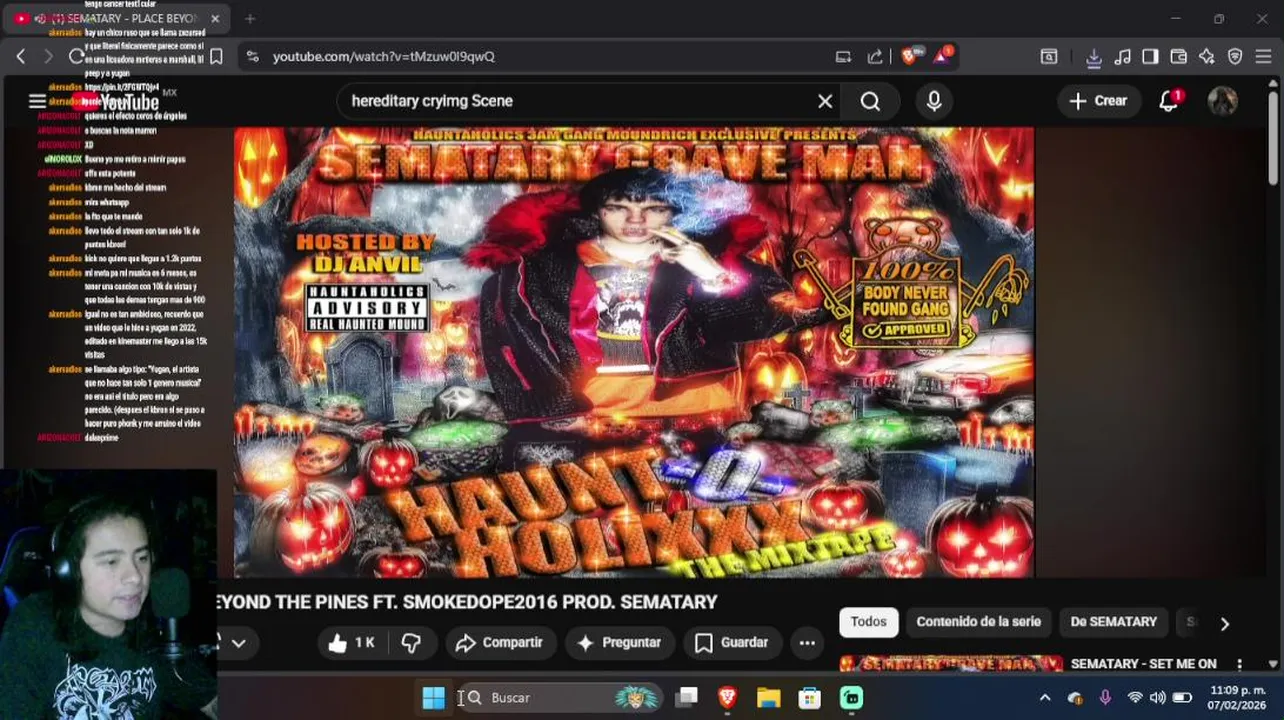Open a new browser tab with plus
The height and width of the screenshot is (720, 1284).
(250, 18)
